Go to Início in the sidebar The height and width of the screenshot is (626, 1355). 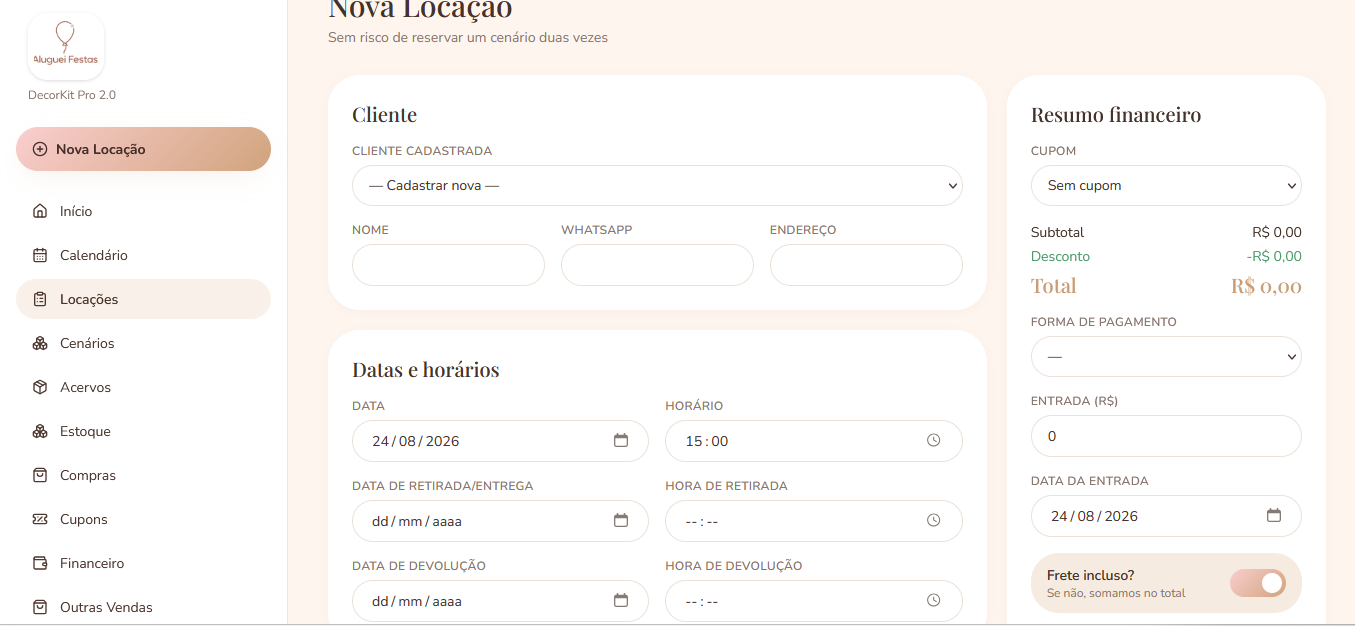[143, 211]
